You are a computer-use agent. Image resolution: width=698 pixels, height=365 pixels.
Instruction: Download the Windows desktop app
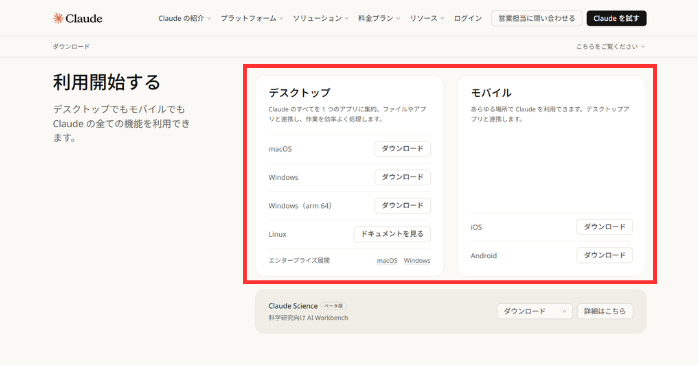pyautogui.click(x=402, y=177)
